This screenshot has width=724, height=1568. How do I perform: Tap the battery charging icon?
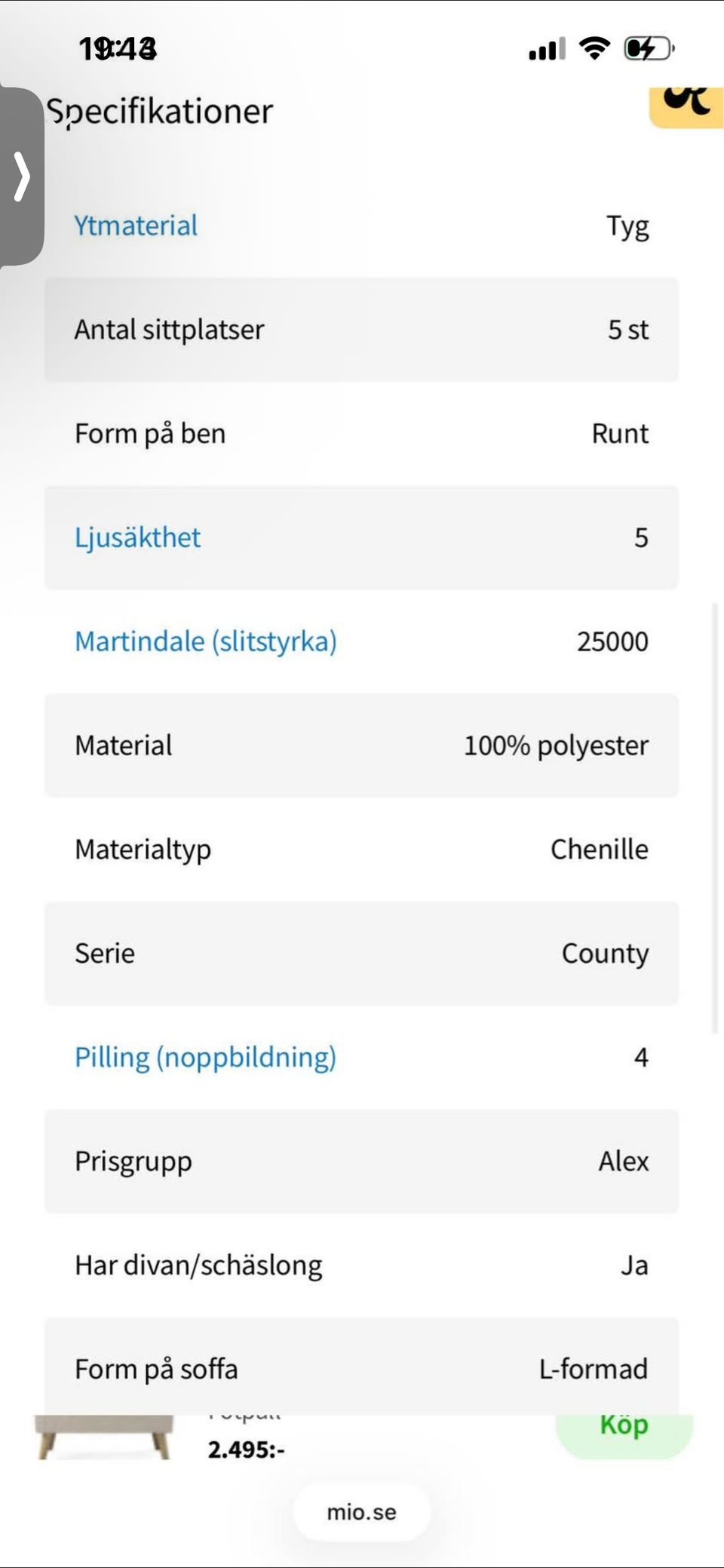648,49
